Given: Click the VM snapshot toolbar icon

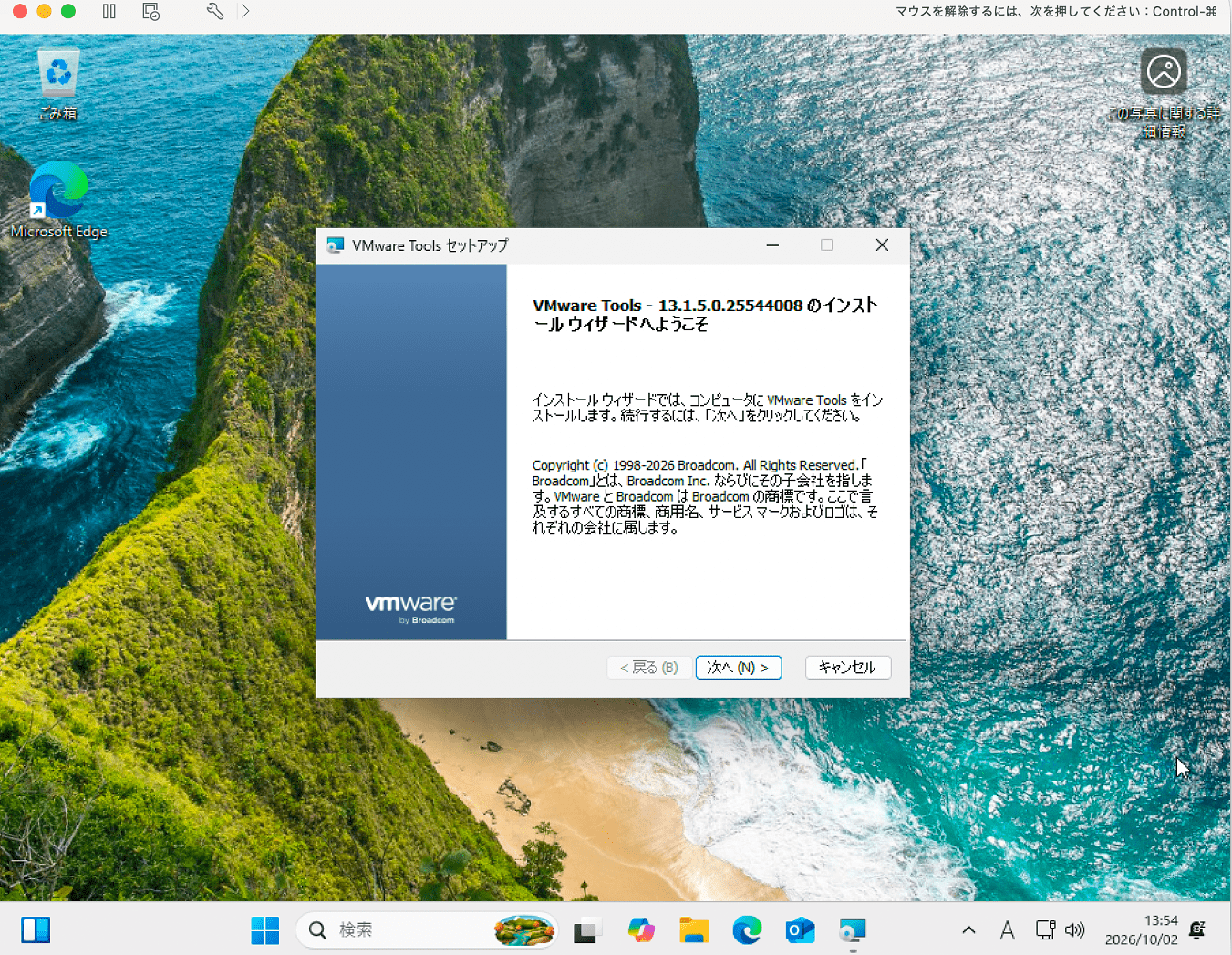Looking at the screenshot, I should 151,12.
